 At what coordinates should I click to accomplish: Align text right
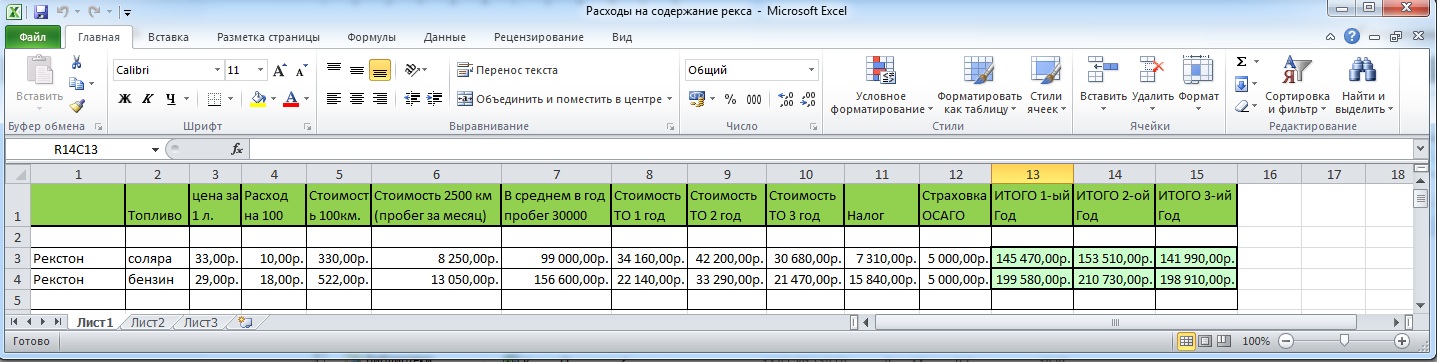tap(379, 98)
